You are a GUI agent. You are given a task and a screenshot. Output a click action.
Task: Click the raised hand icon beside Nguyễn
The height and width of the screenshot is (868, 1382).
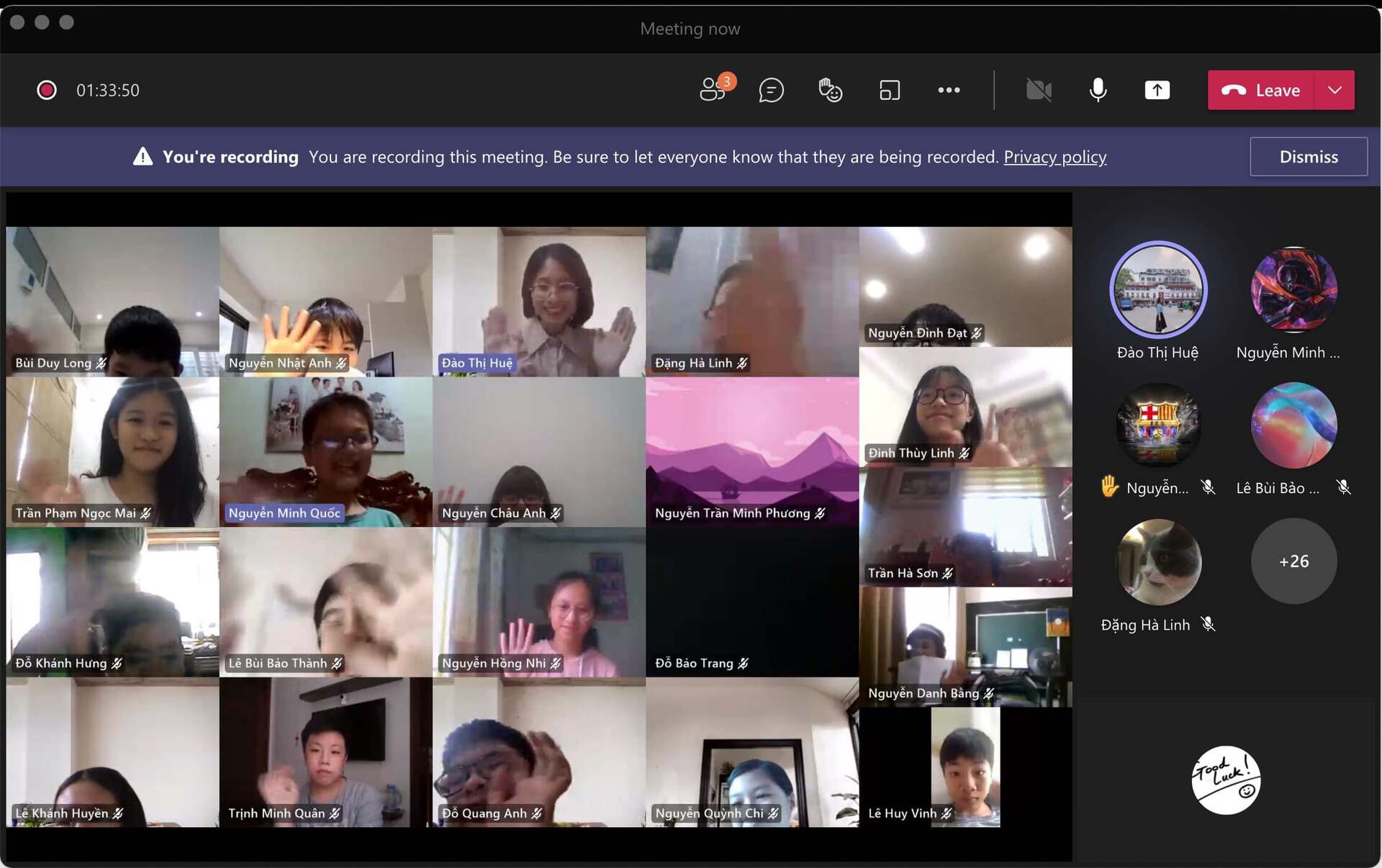click(1109, 487)
